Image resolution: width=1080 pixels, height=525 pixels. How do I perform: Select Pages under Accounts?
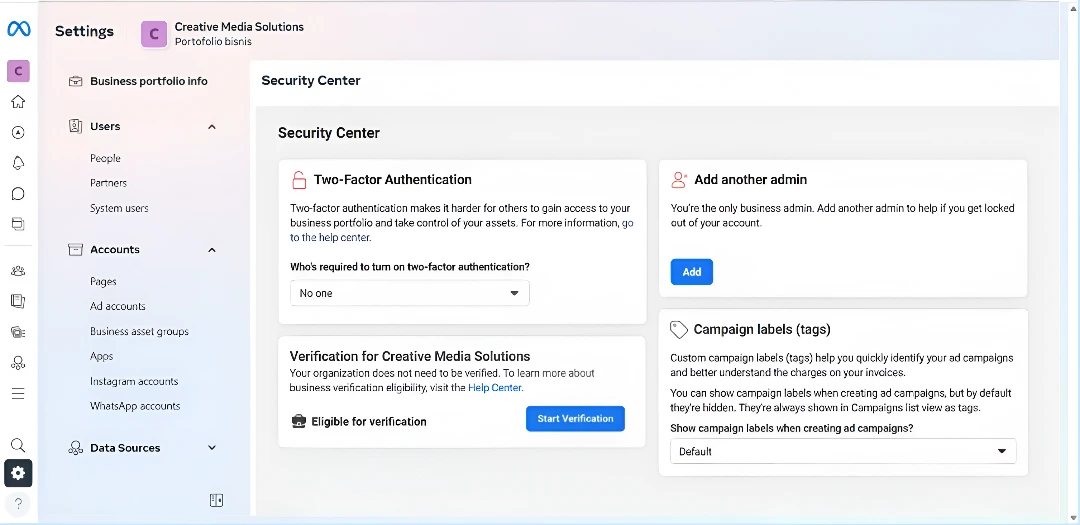pyautogui.click(x=103, y=282)
